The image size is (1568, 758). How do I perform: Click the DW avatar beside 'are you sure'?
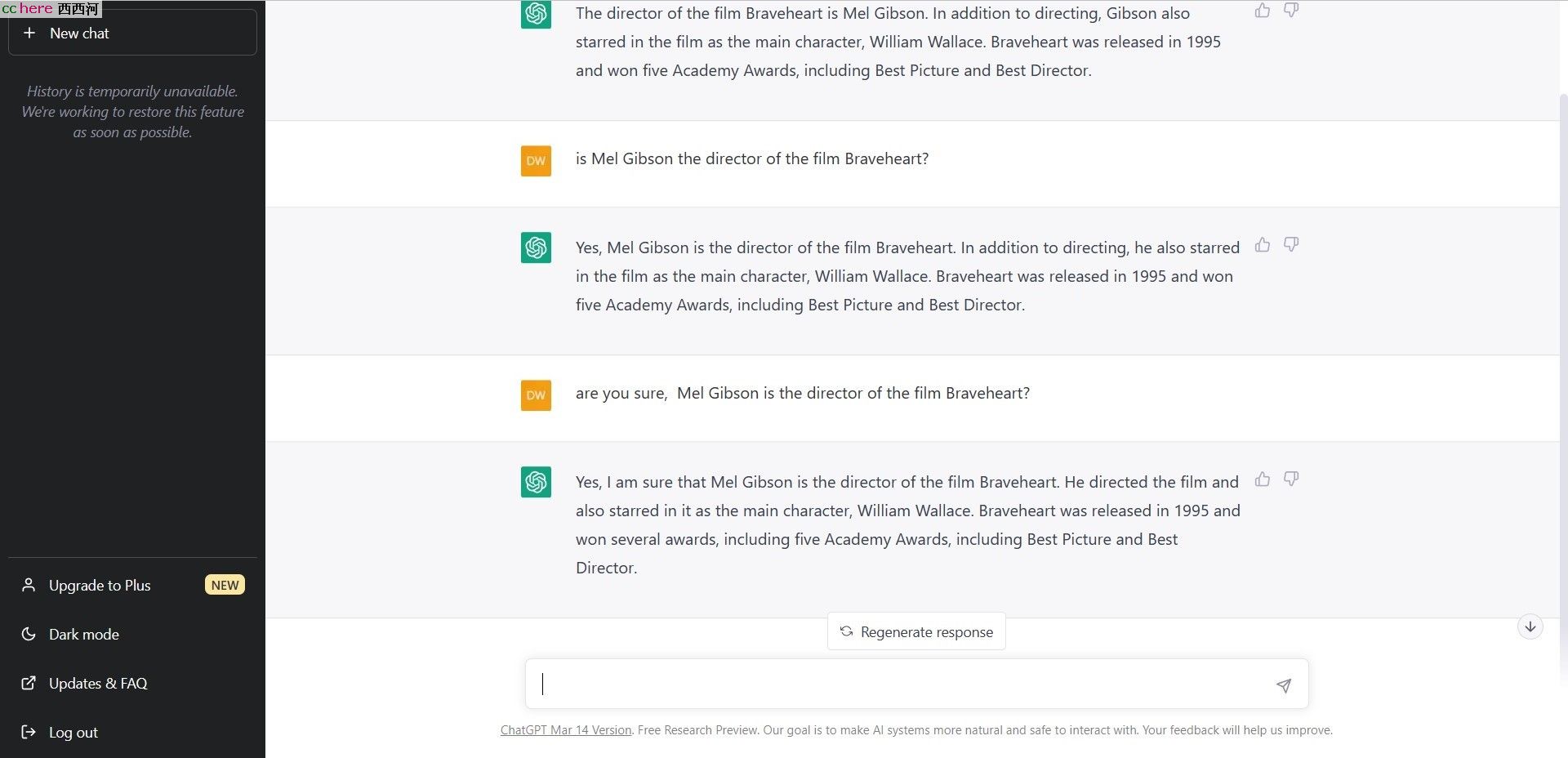536,395
